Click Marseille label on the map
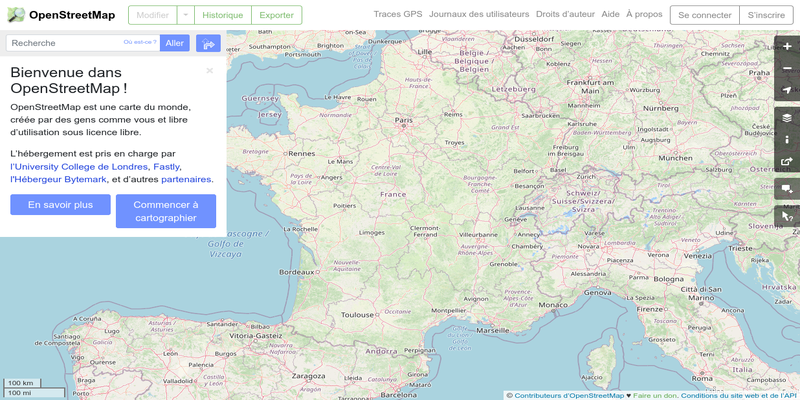This screenshot has height=400, width=800. coord(492,331)
